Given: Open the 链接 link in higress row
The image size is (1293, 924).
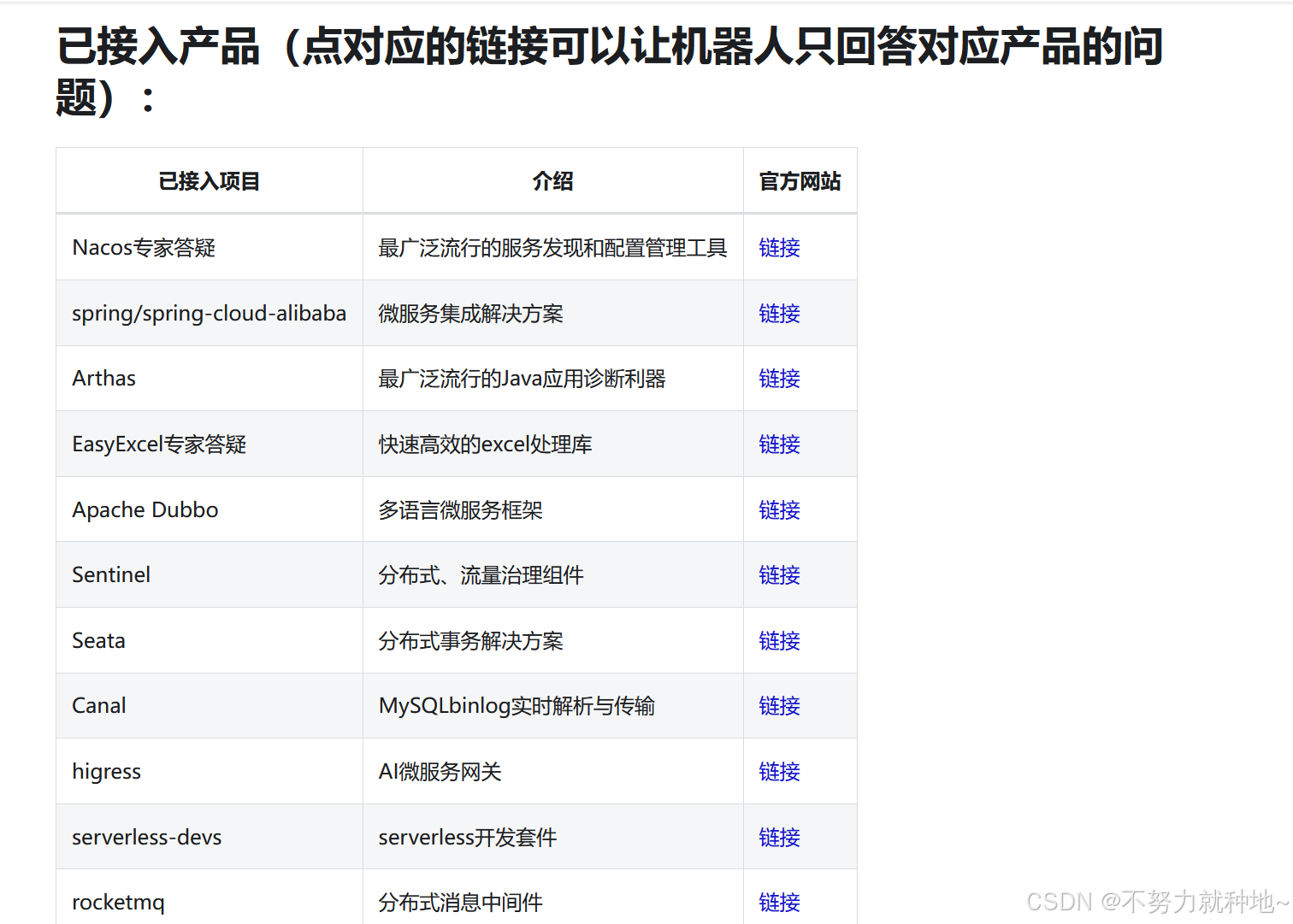Looking at the screenshot, I should coord(779,772).
